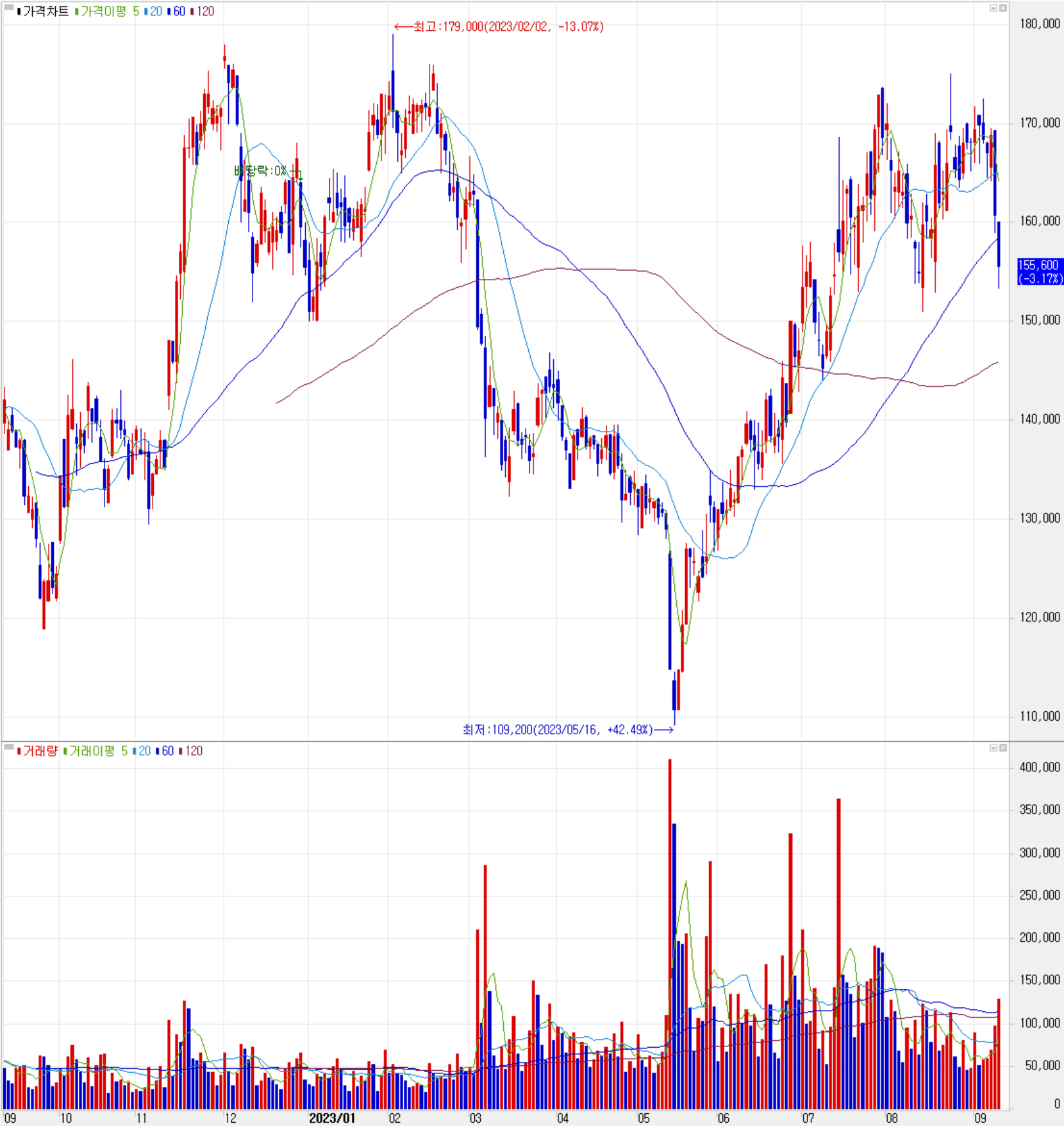Click the 400,000 volume axis label
The width and height of the screenshot is (1064, 1126).
coord(1040,768)
